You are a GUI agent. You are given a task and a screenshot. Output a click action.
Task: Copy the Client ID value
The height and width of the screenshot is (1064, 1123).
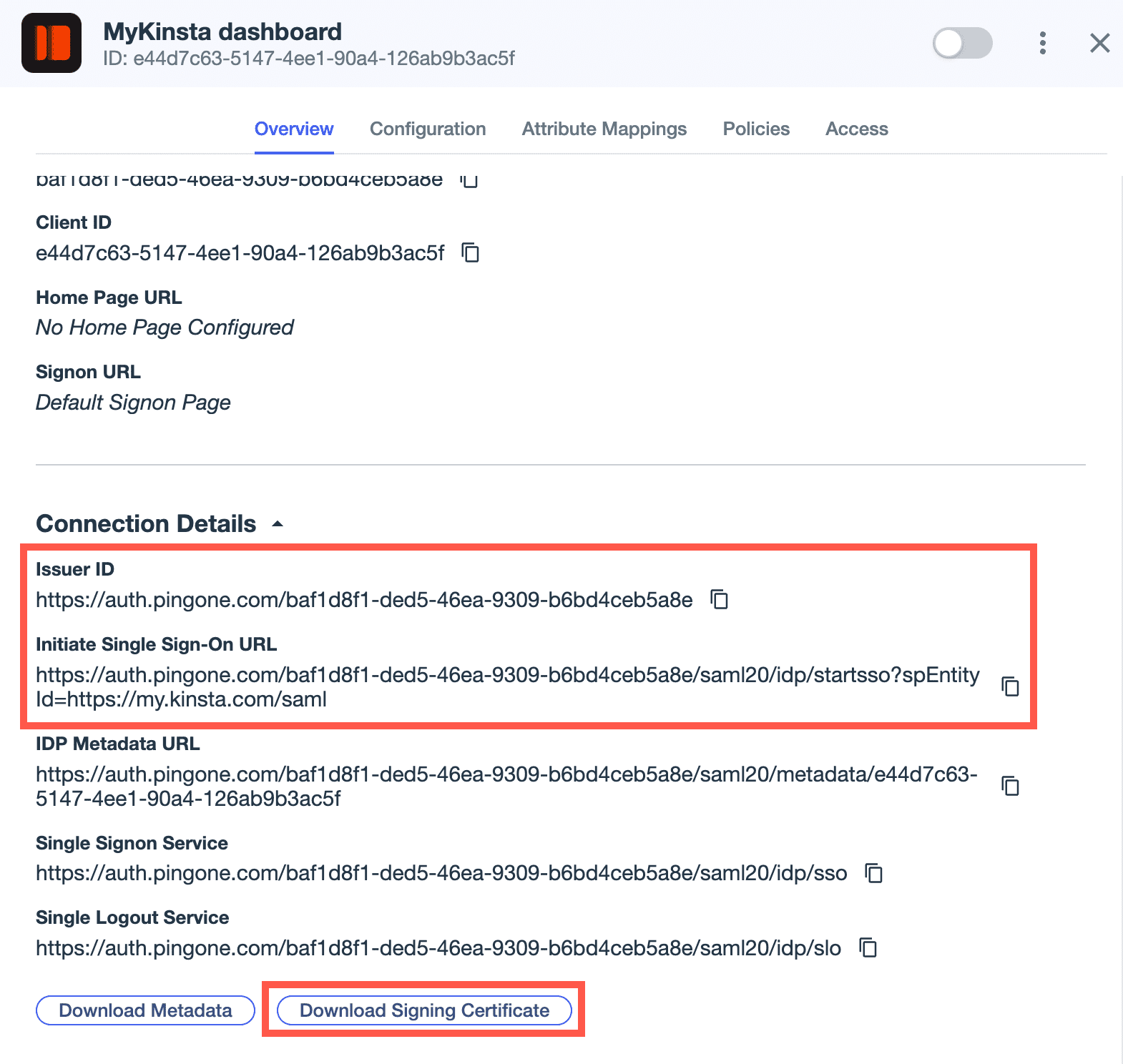(x=471, y=253)
